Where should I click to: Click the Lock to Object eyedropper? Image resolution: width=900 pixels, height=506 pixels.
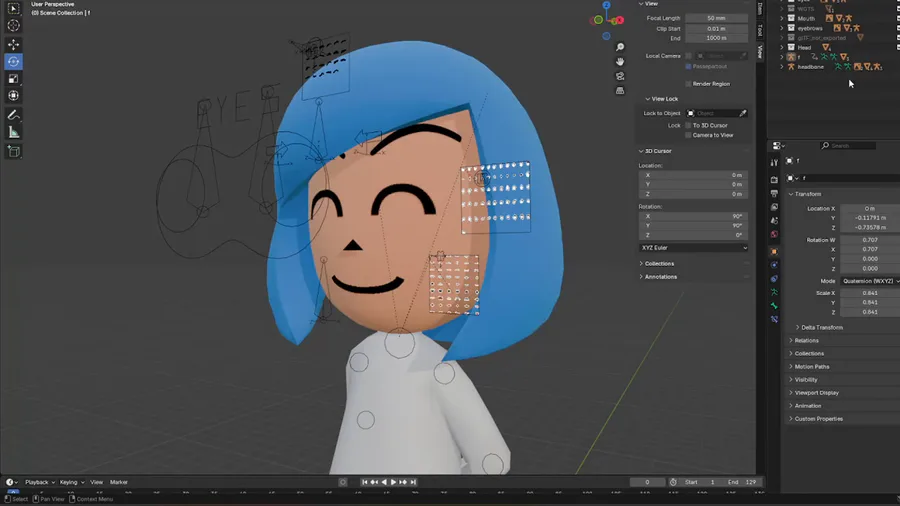(743, 114)
